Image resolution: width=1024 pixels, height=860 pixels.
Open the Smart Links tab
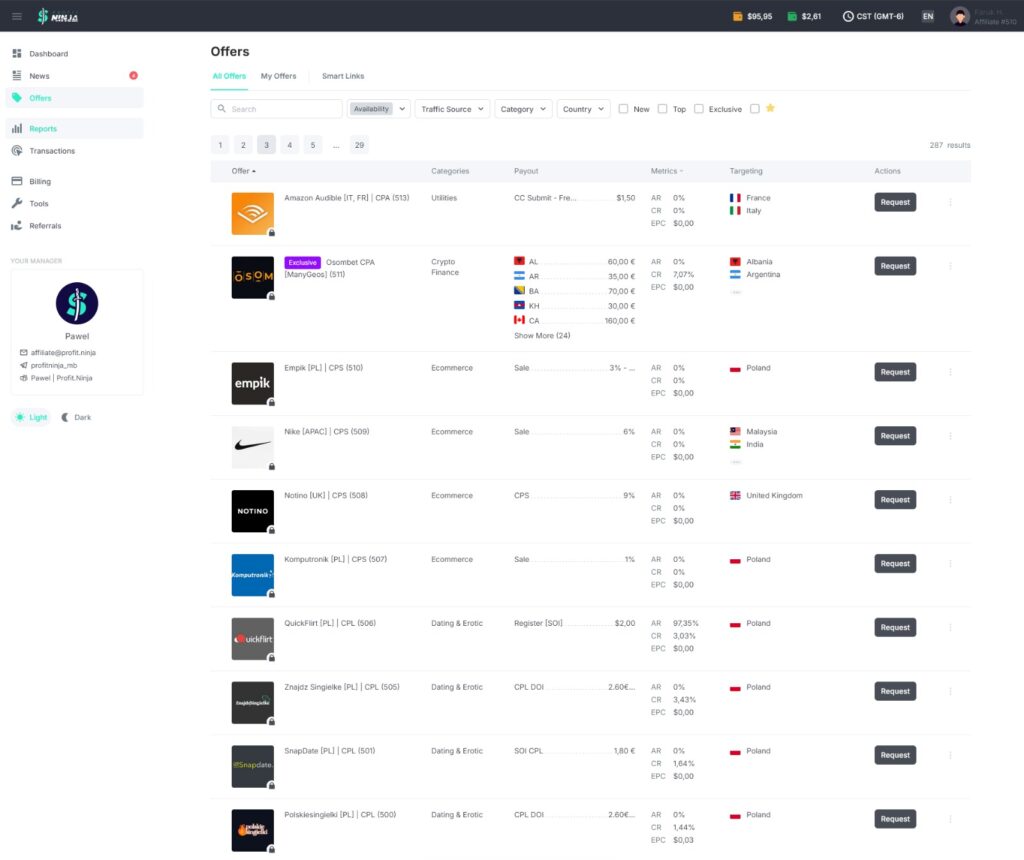point(343,76)
